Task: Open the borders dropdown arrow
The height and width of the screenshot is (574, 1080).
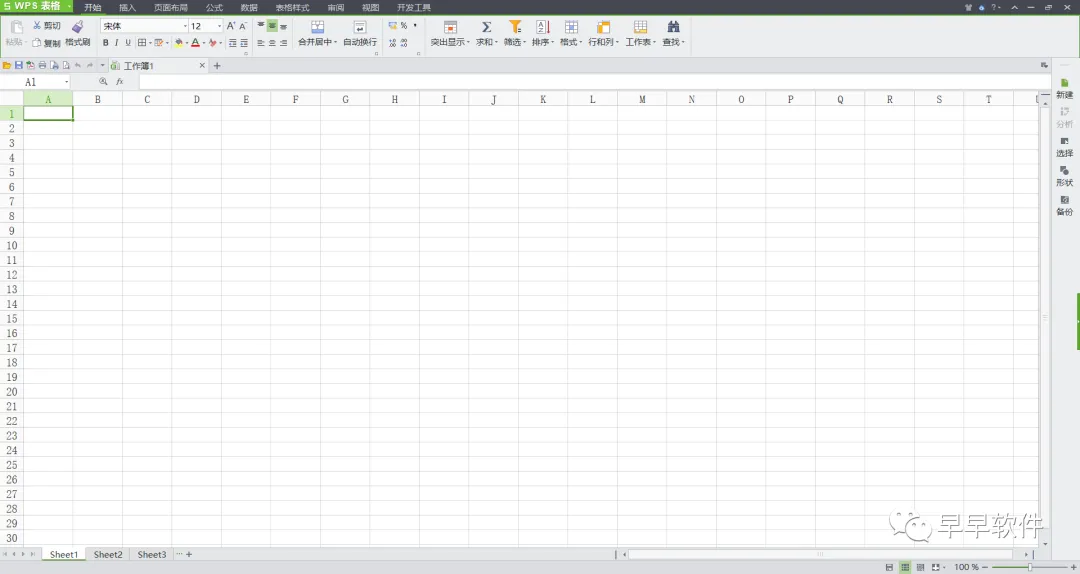Action: click(x=150, y=43)
